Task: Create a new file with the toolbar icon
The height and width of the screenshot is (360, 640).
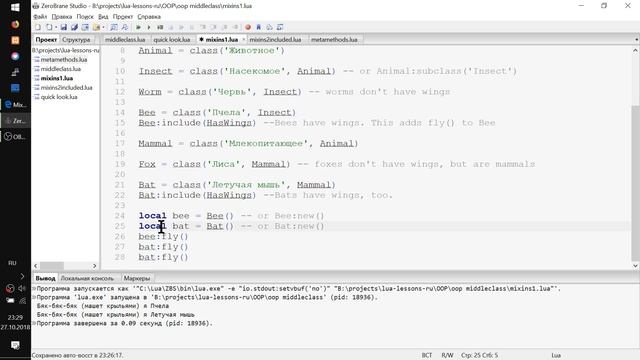Action: 38,27
